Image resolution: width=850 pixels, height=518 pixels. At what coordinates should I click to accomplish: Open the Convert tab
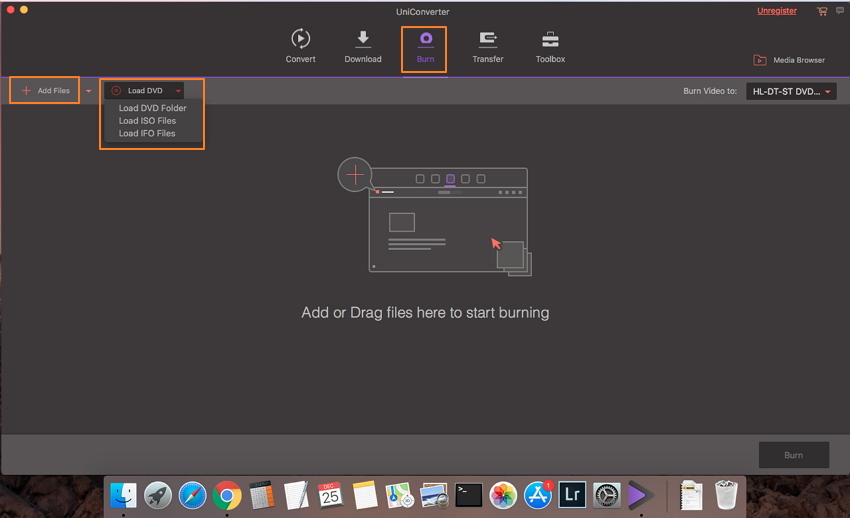coord(300,46)
